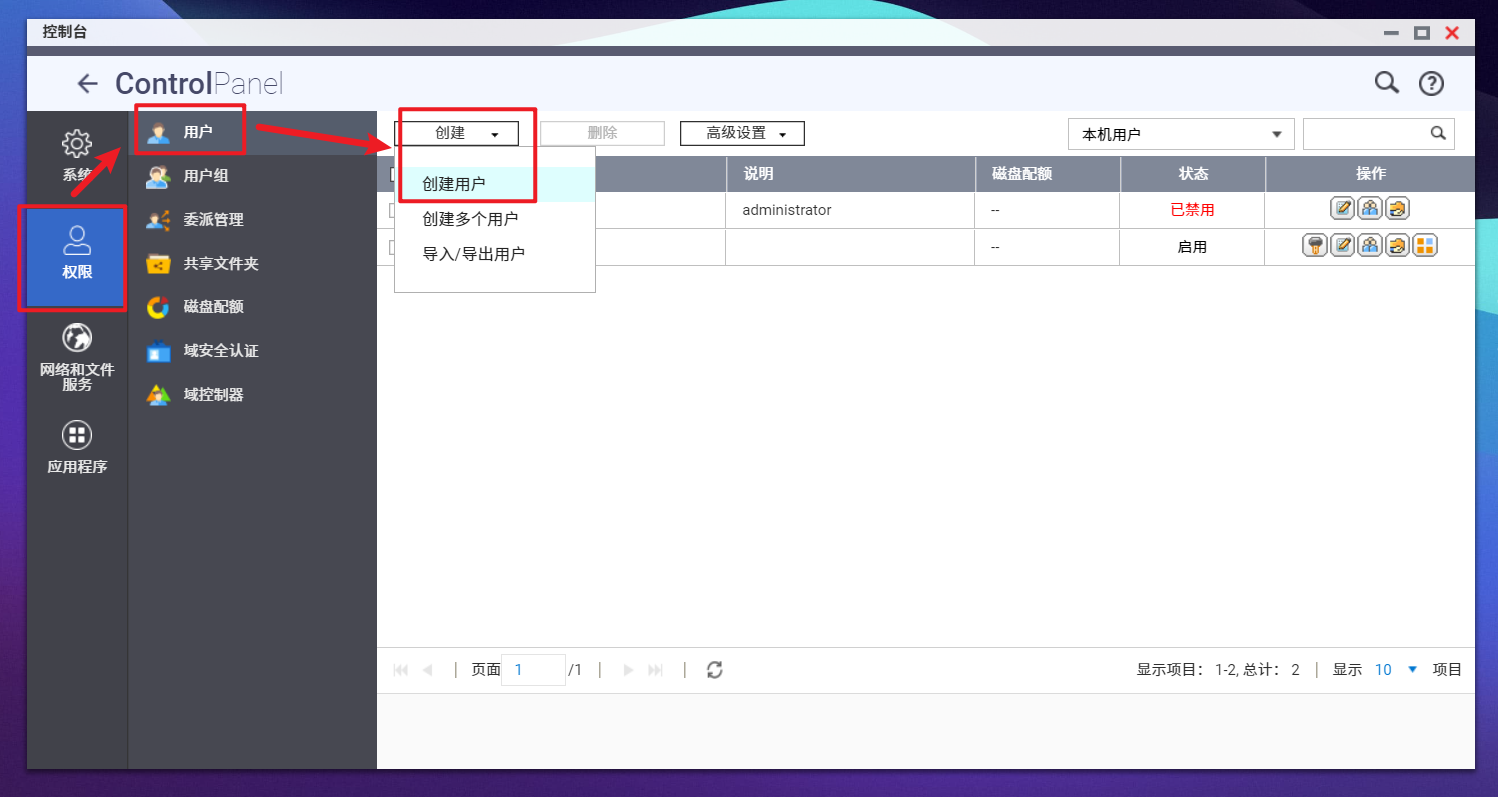Open 磁盘配额 settings

(x=253, y=307)
